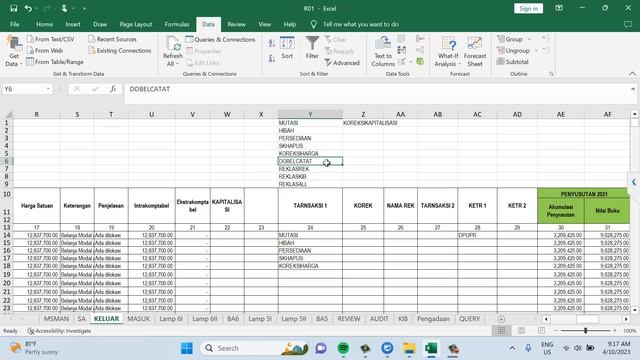Screen dimensions: 640x360
Task: Import data From Text/CSV
Action: 50,39
